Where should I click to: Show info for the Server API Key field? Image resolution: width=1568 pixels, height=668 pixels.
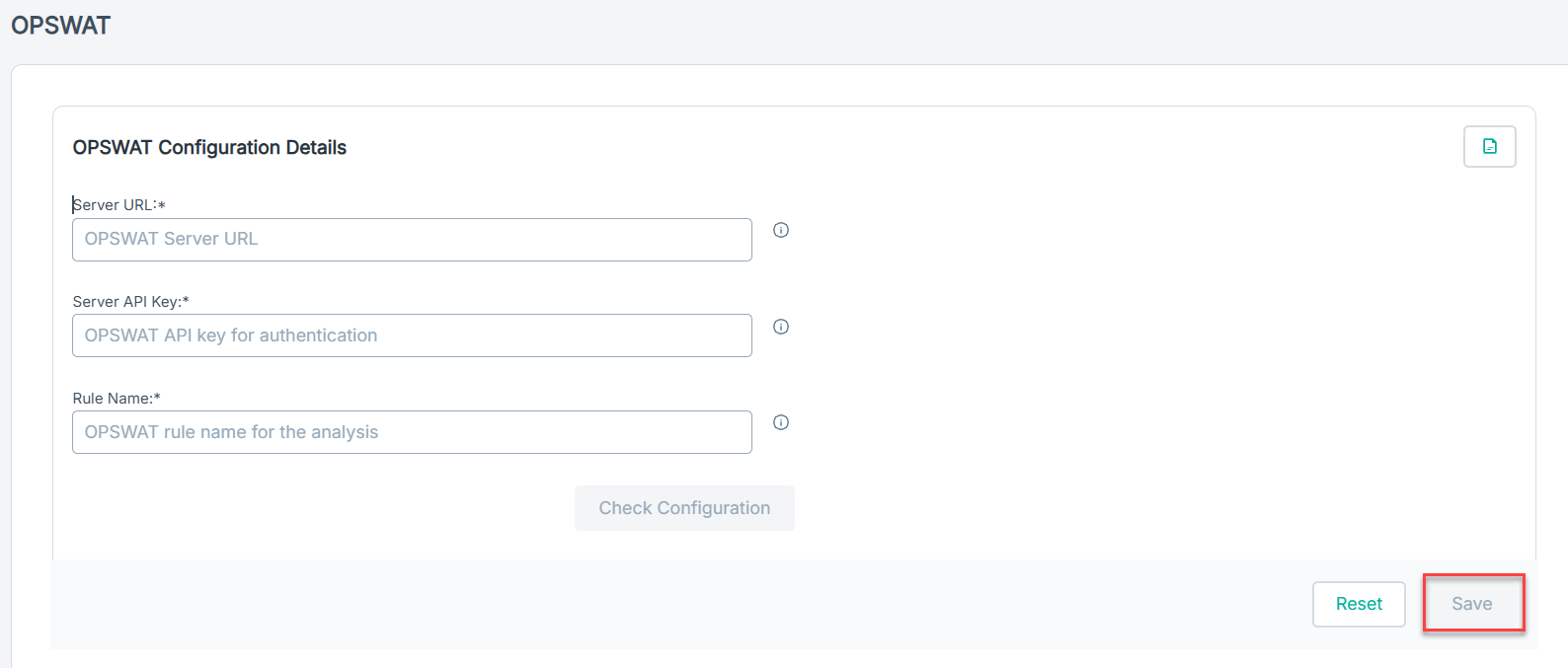(x=781, y=327)
